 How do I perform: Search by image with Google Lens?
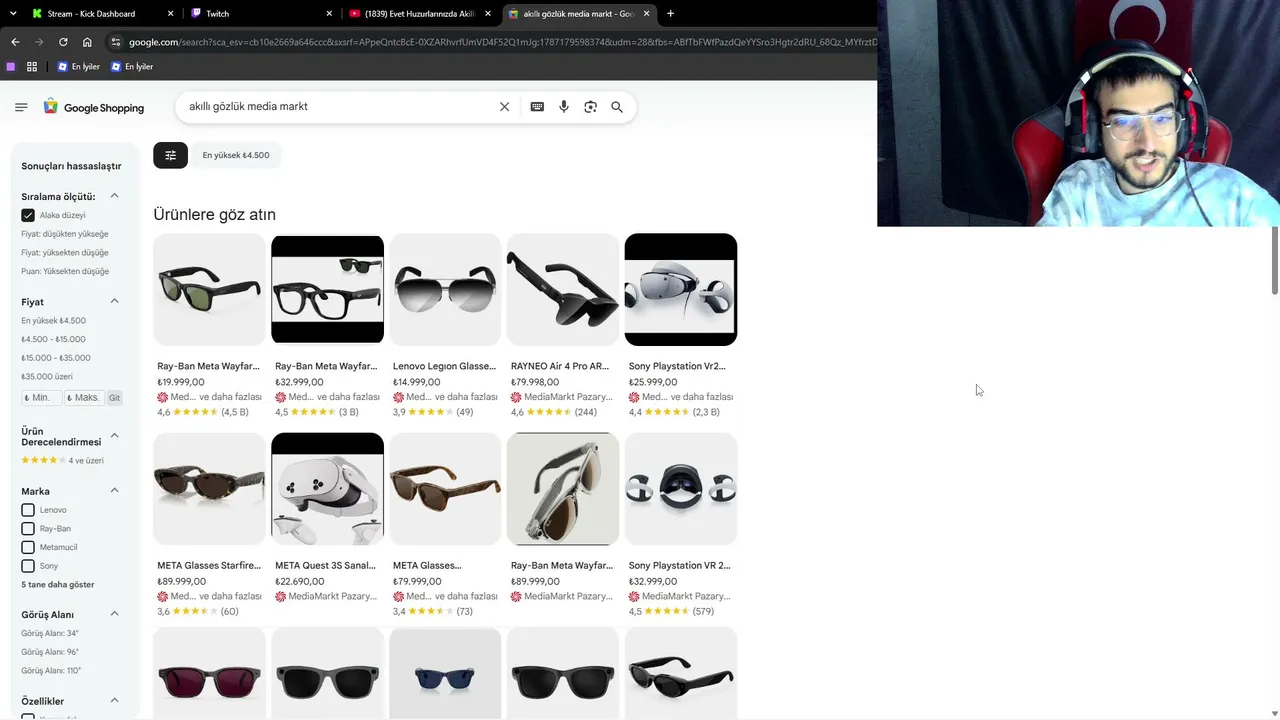590,107
